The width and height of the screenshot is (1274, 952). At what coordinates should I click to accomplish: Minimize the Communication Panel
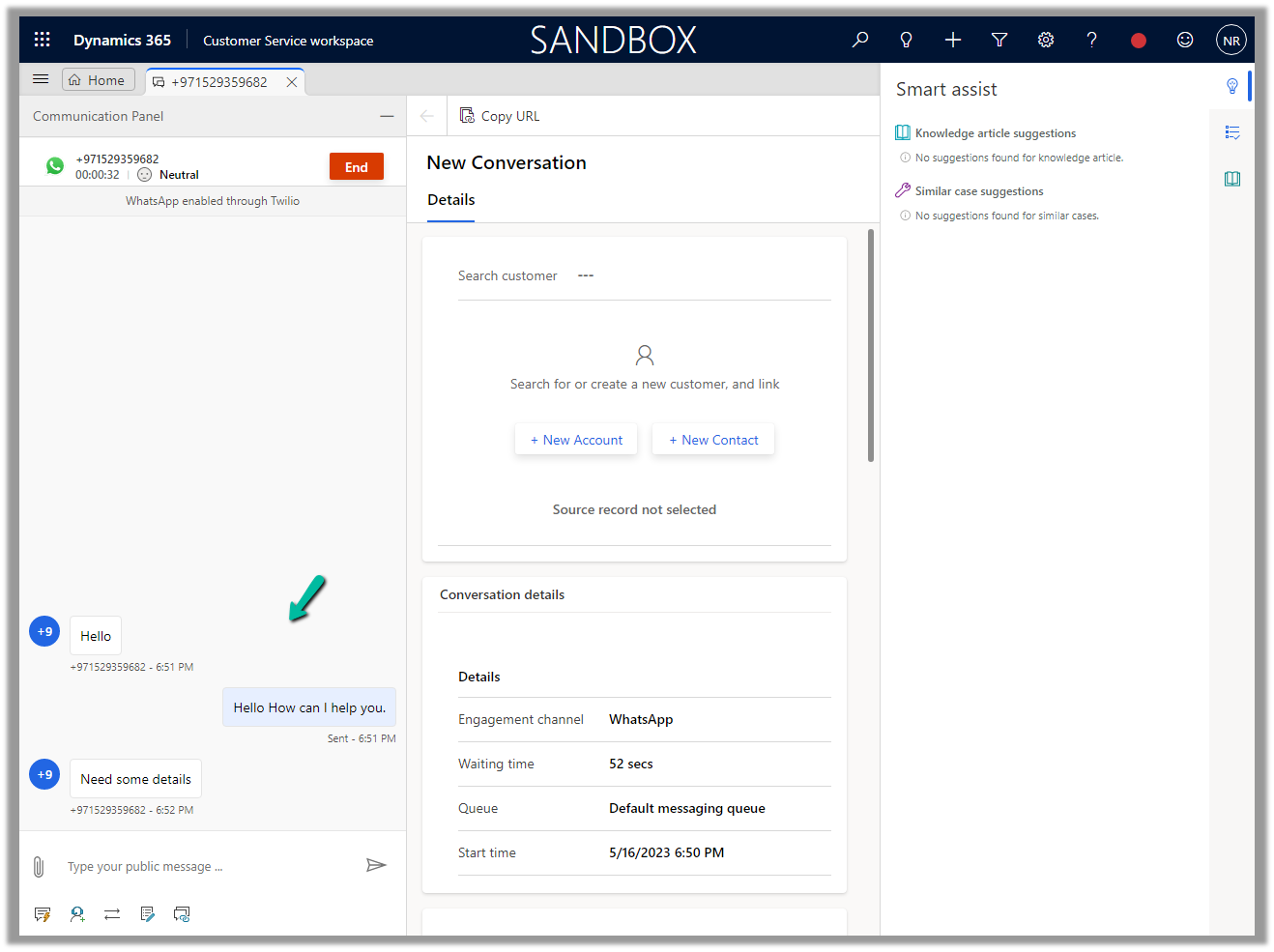click(x=387, y=116)
